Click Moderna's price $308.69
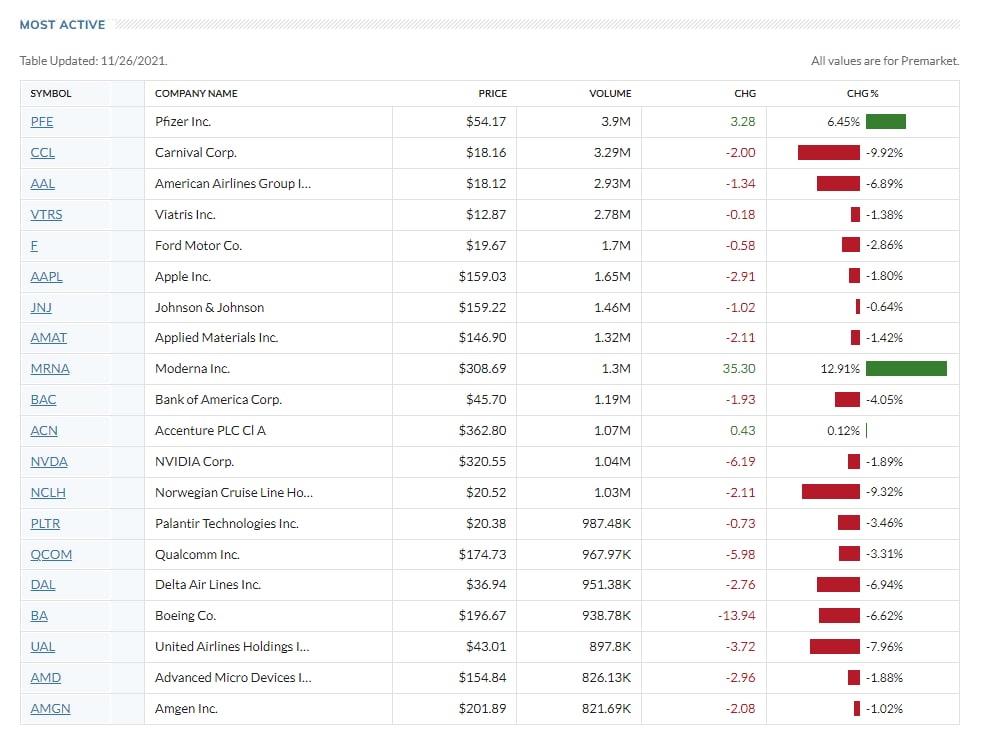 (x=482, y=368)
